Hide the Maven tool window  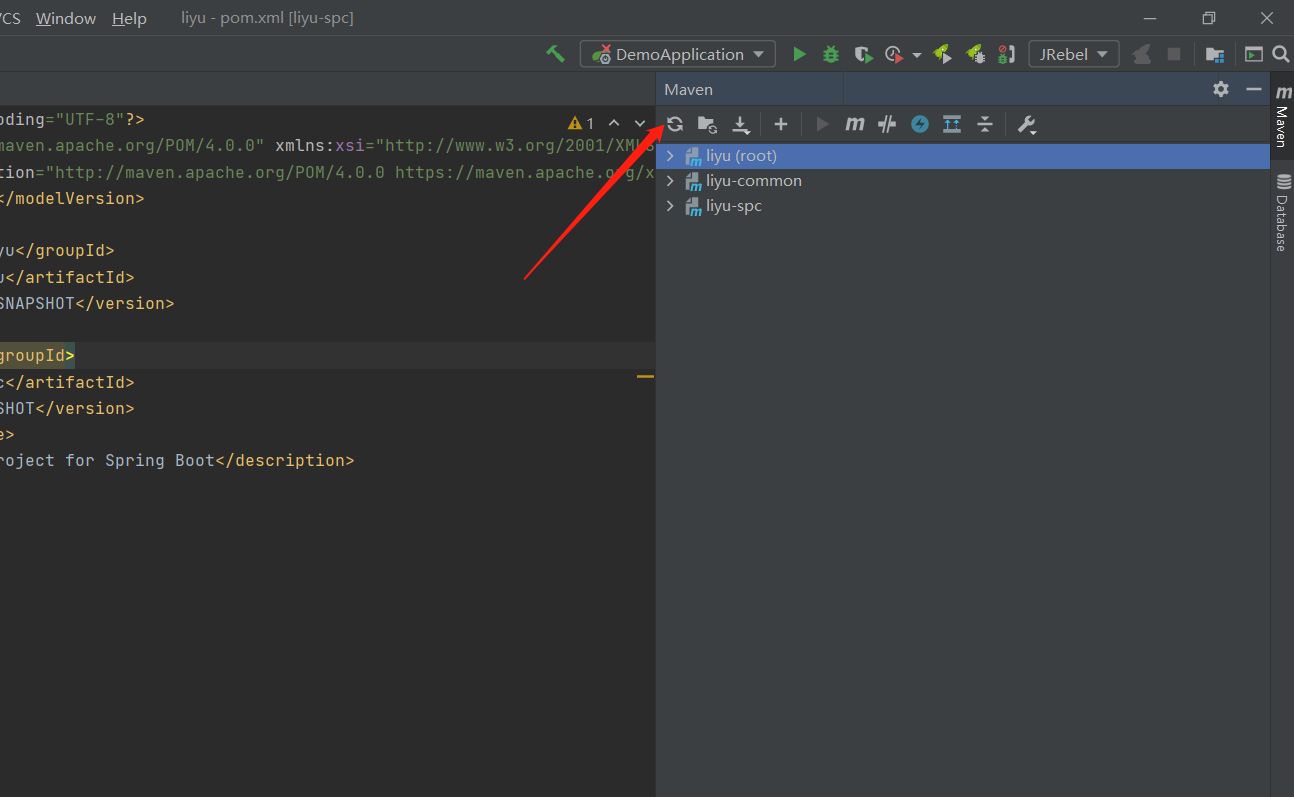click(x=1254, y=89)
